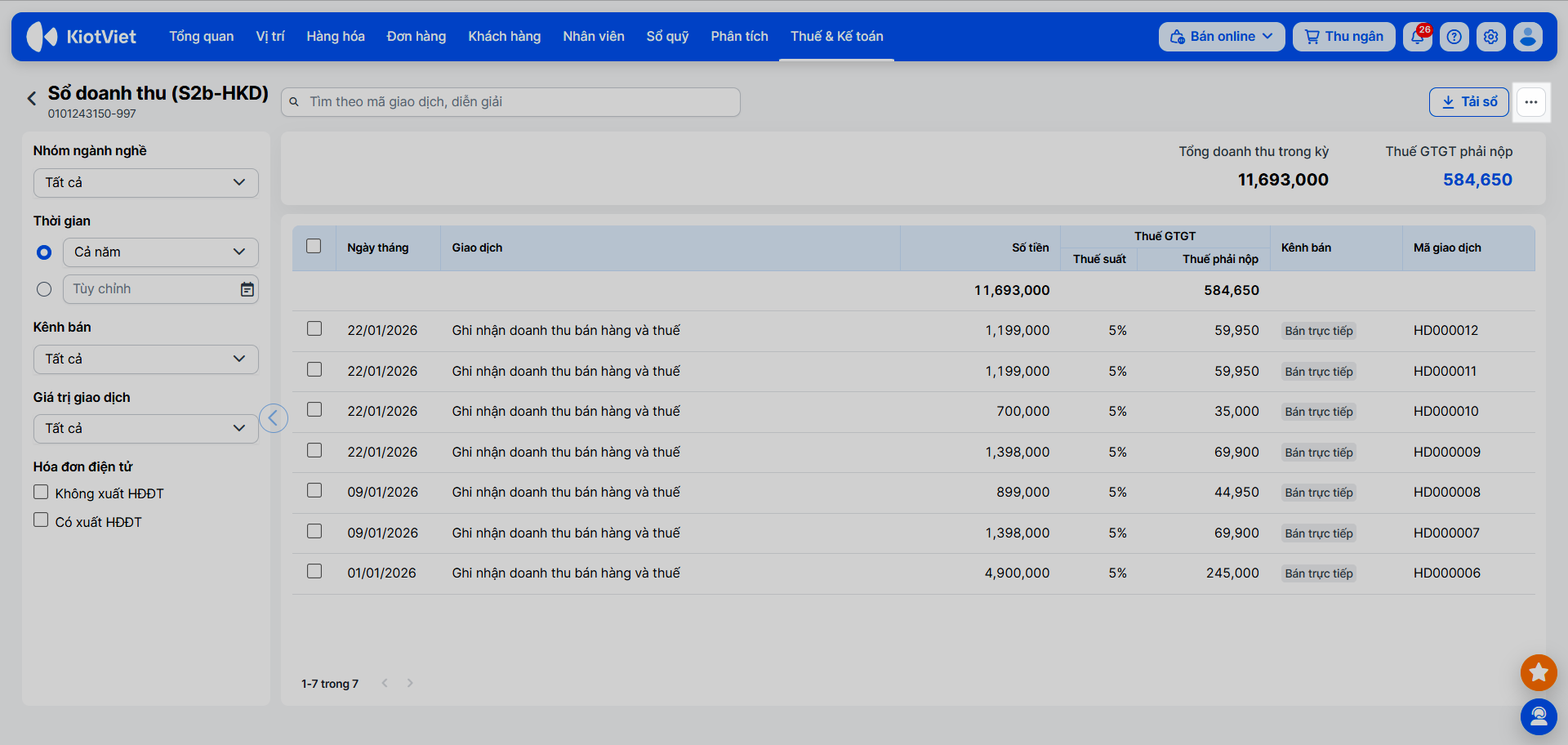Go back using the left arrow beside Sổ doanh thu
The image size is (1568, 745).
click(x=32, y=99)
